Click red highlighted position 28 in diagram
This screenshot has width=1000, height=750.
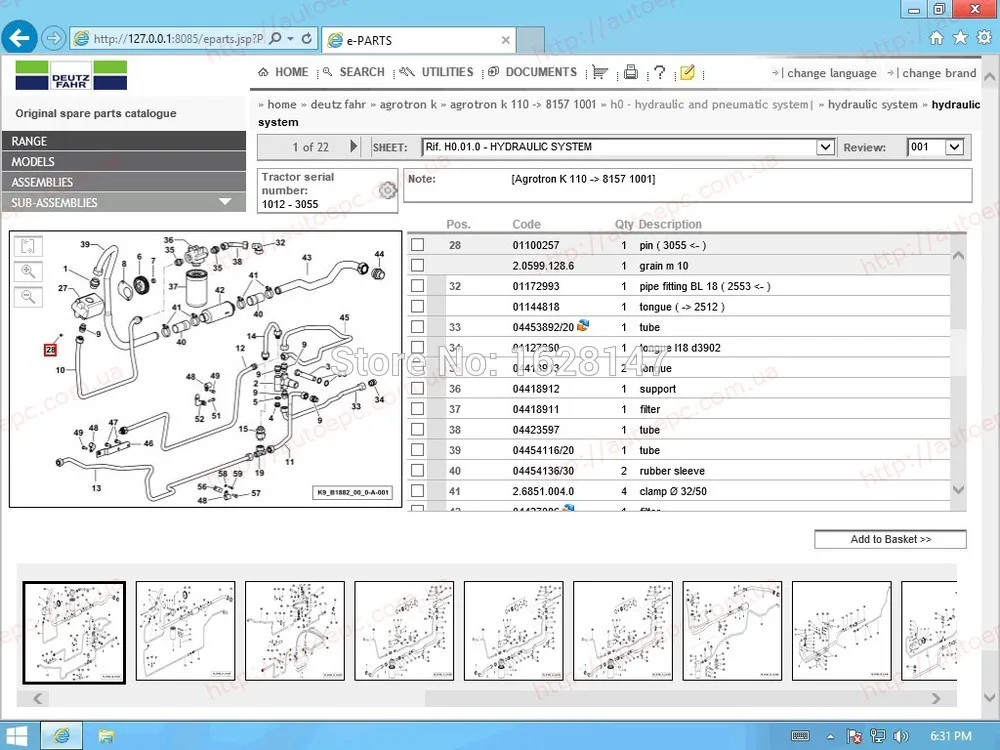tap(50, 349)
